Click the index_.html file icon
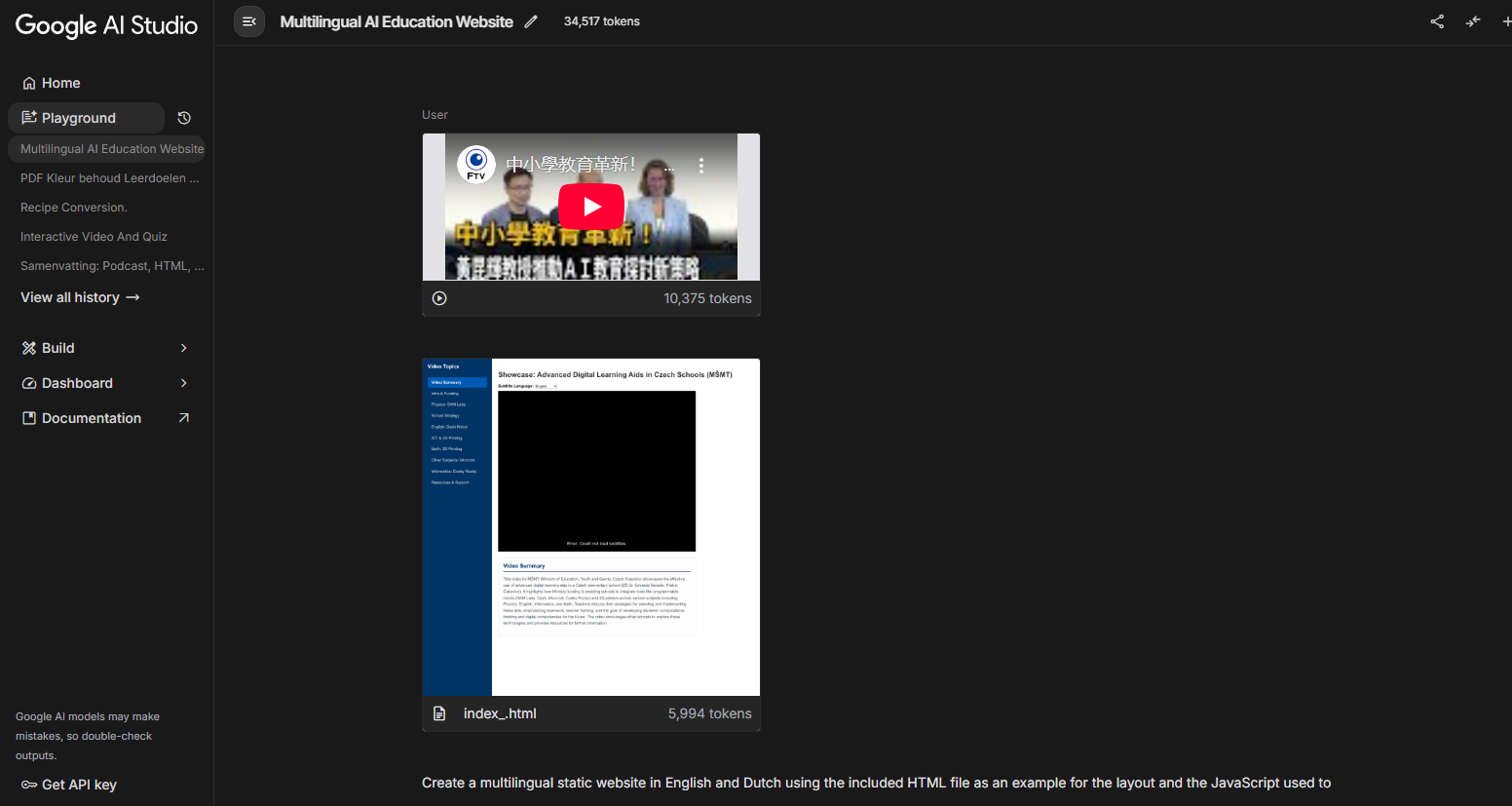The width and height of the screenshot is (1512, 806). click(439, 713)
